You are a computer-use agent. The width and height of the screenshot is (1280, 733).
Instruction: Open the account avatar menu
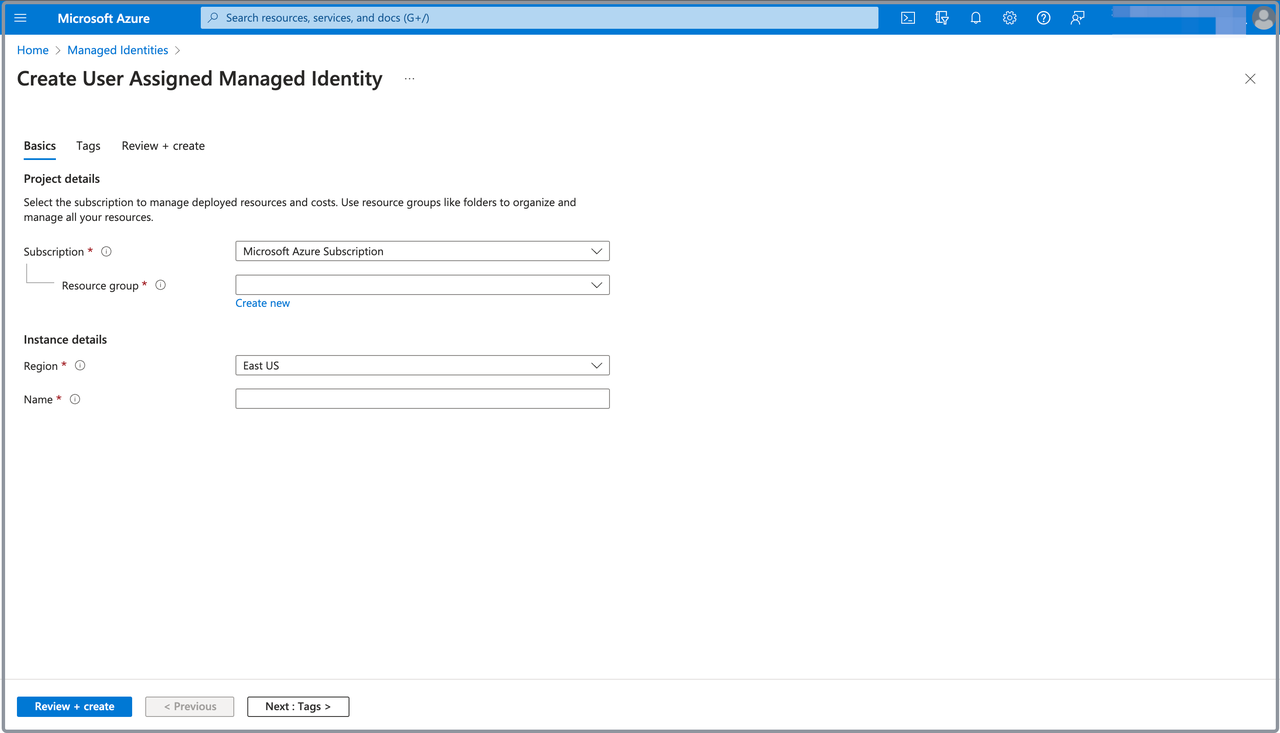1262,18
